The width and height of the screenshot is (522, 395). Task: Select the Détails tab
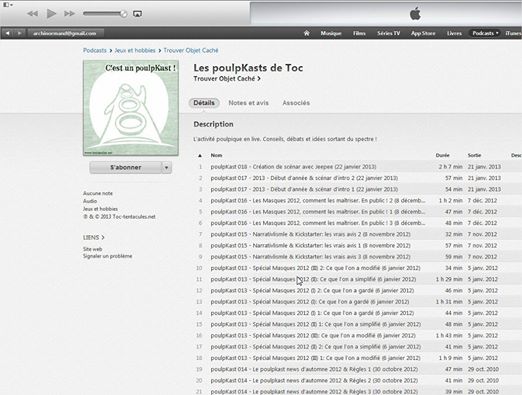(x=204, y=103)
